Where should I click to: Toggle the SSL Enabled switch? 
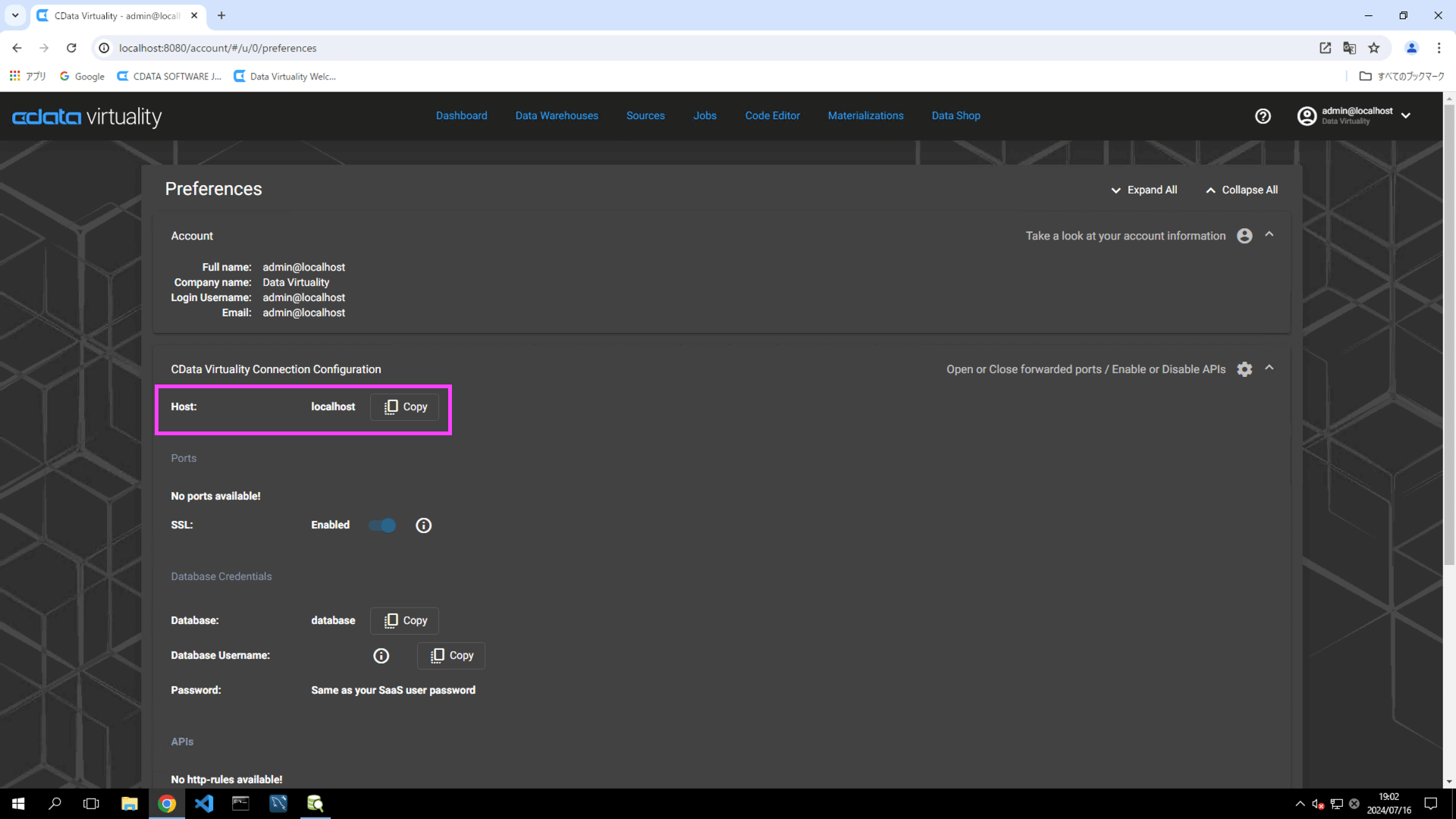point(383,526)
